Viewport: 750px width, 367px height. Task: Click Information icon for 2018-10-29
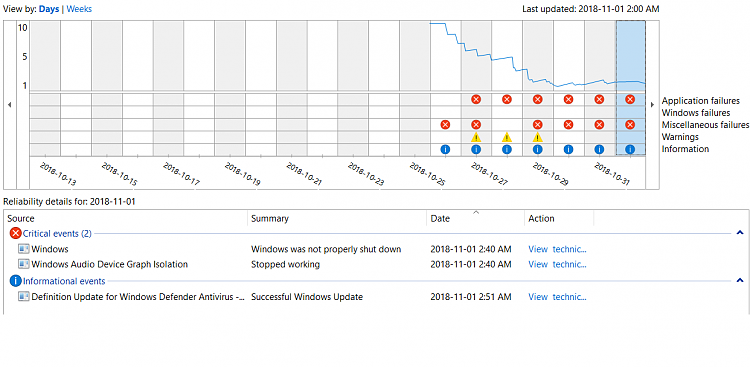538,149
